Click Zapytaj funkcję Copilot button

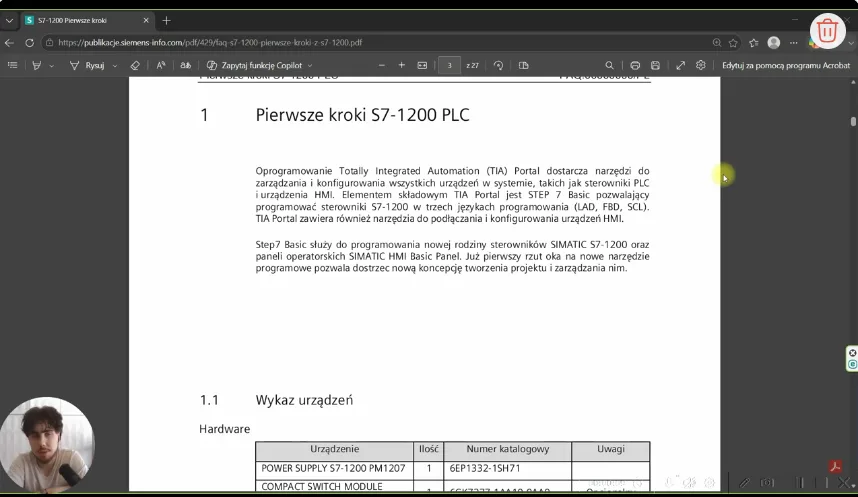click(x=254, y=65)
